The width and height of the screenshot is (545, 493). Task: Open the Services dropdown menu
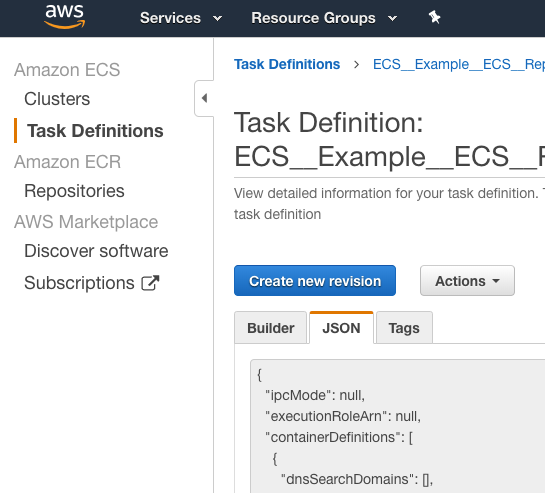coord(181,18)
